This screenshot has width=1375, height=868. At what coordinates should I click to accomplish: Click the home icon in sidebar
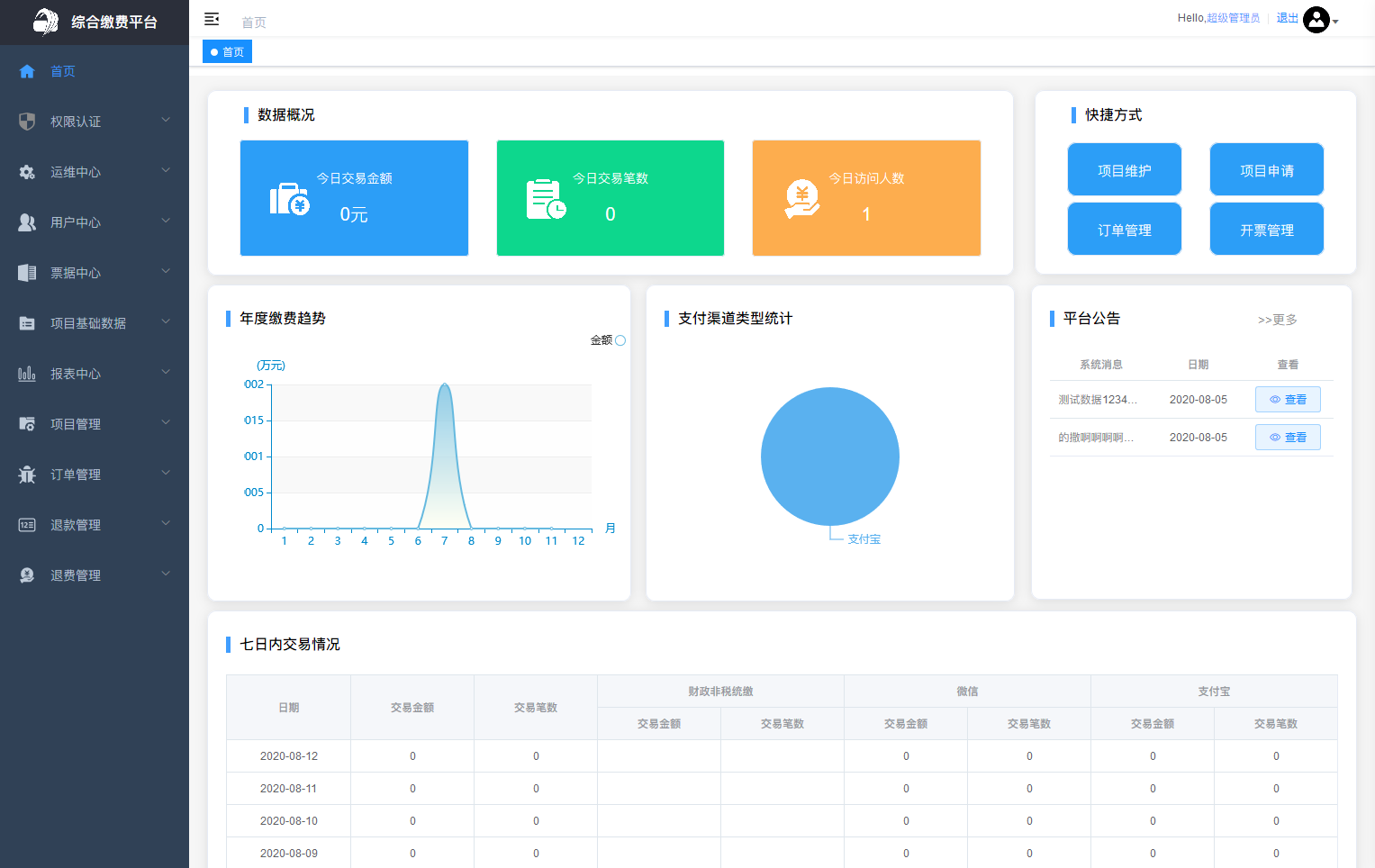[27, 71]
